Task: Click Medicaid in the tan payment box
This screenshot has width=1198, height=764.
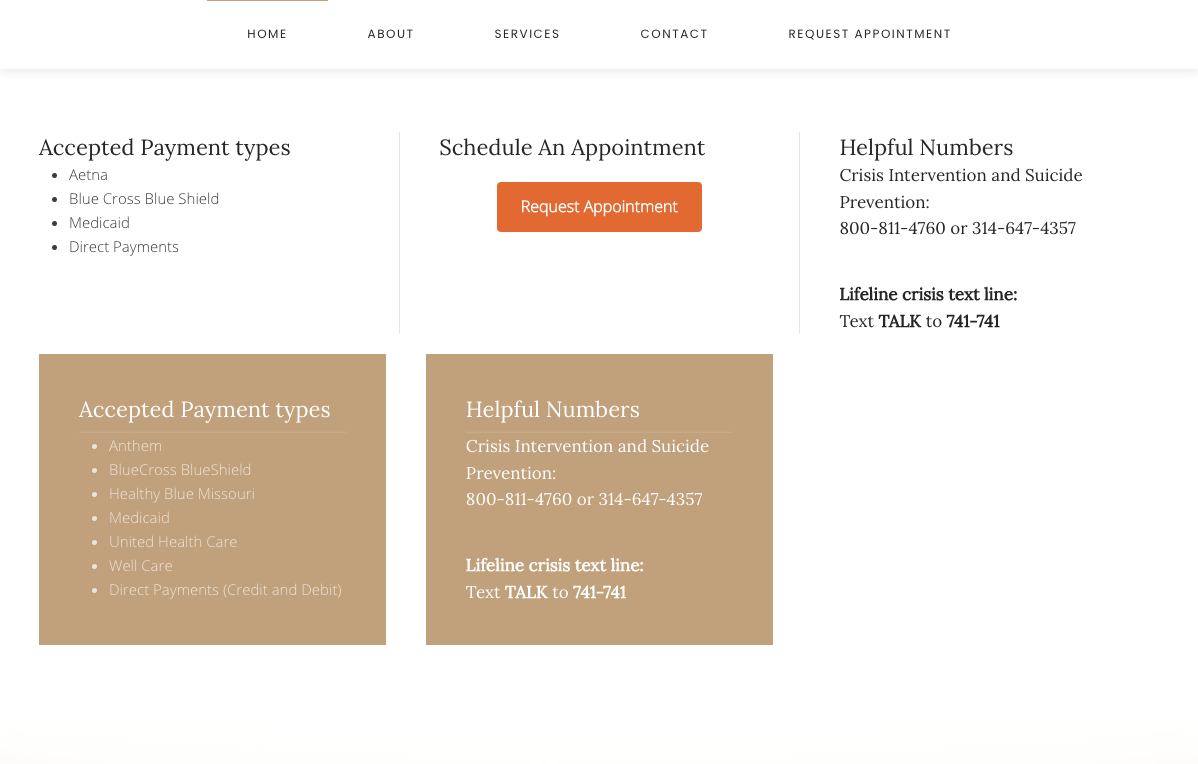Action: tap(139, 518)
